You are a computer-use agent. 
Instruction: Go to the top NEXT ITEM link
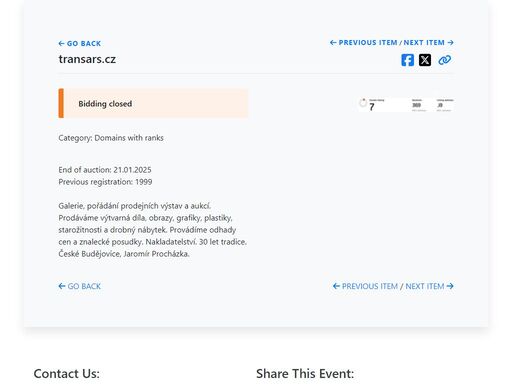point(429,42)
